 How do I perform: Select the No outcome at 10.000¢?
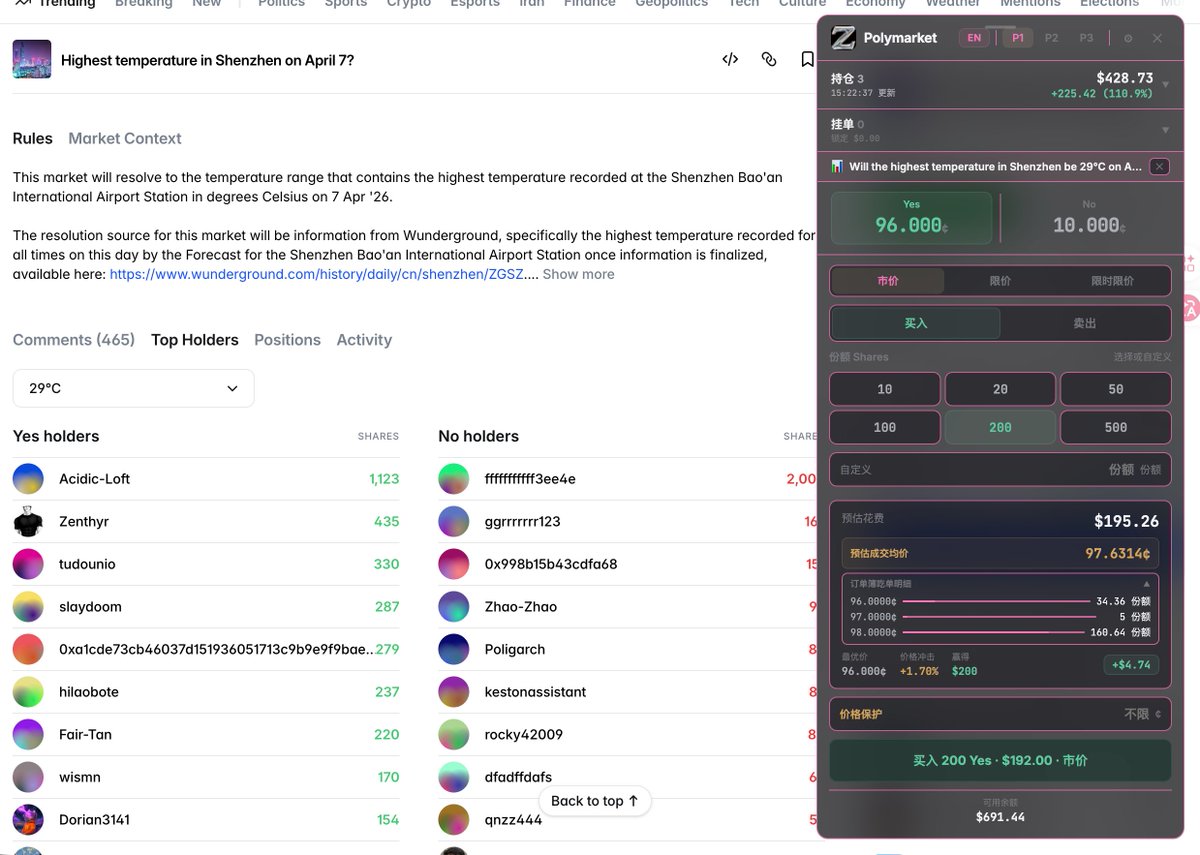pos(1089,218)
